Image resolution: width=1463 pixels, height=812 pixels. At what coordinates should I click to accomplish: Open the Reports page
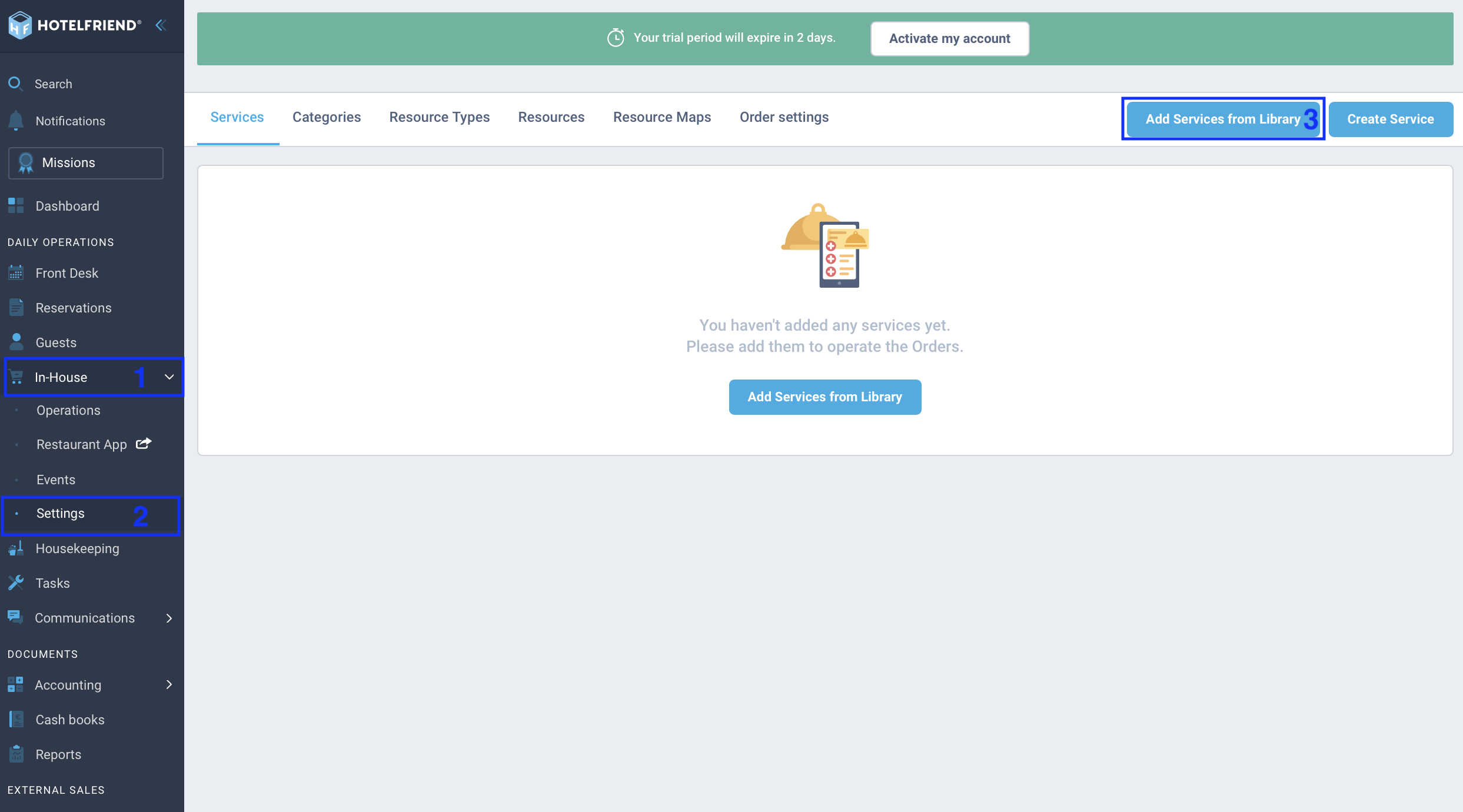tap(92, 754)
